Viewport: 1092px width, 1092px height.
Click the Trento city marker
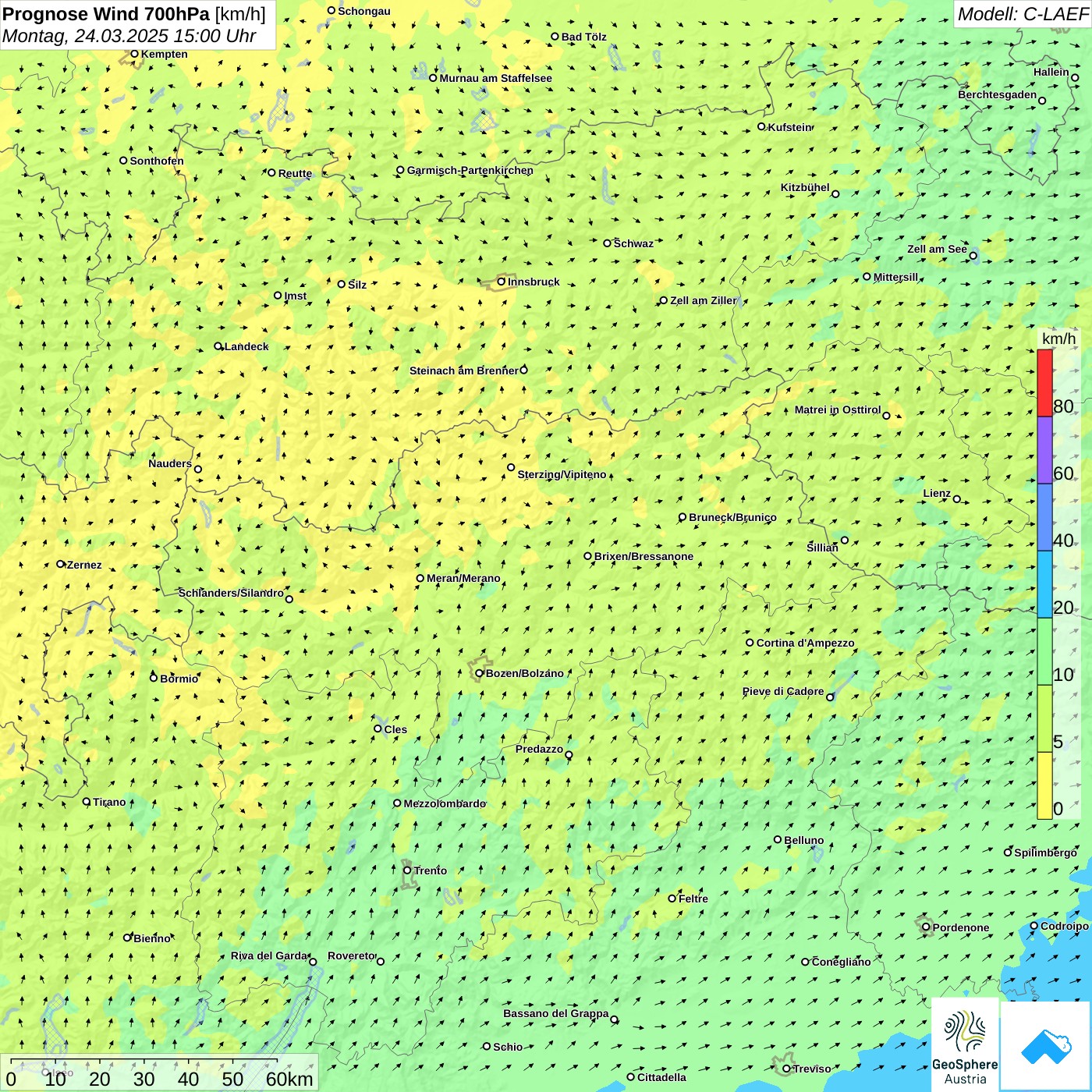[407, 870]
